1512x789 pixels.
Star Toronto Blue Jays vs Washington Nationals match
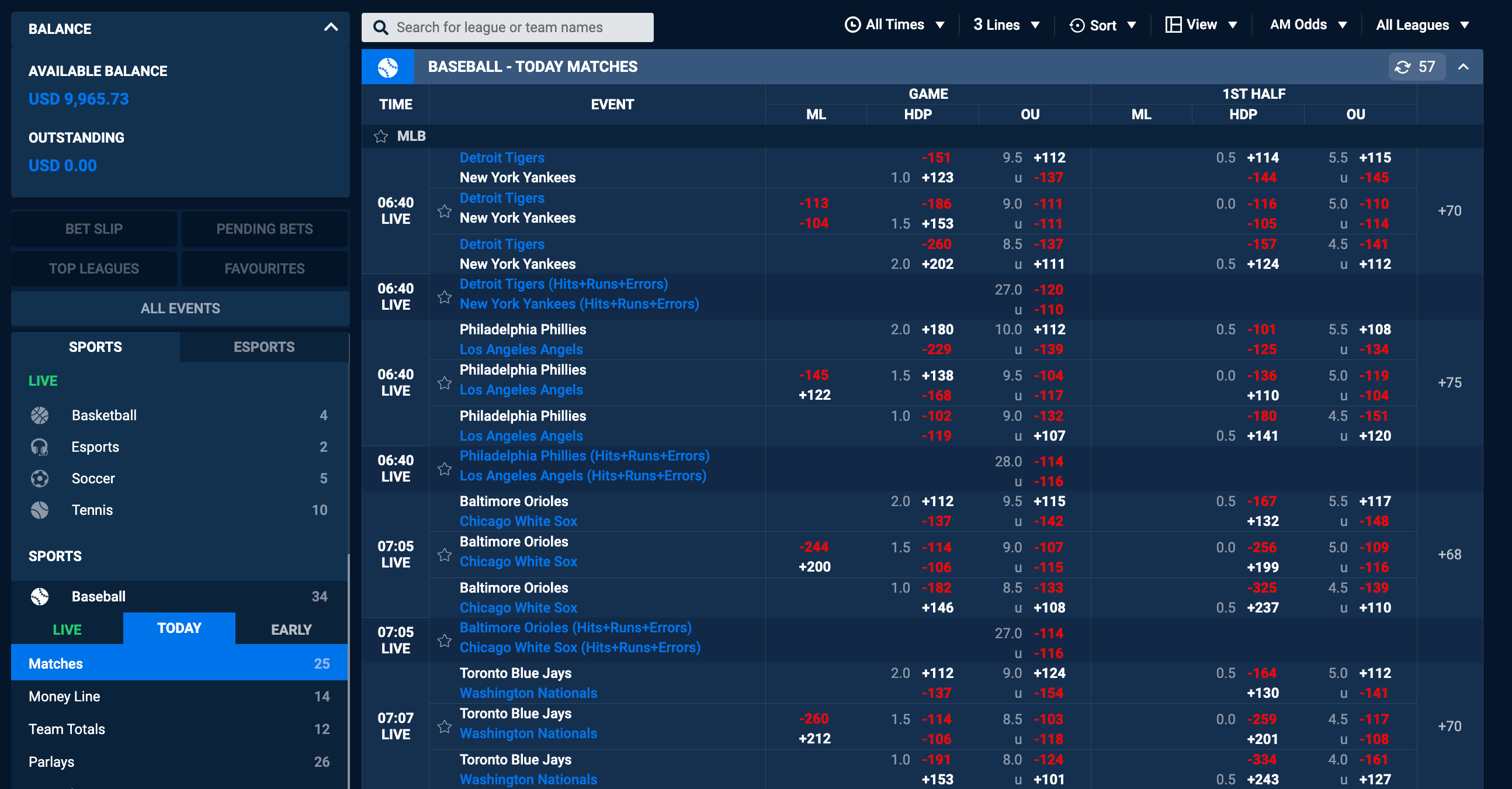pos(445,727)
